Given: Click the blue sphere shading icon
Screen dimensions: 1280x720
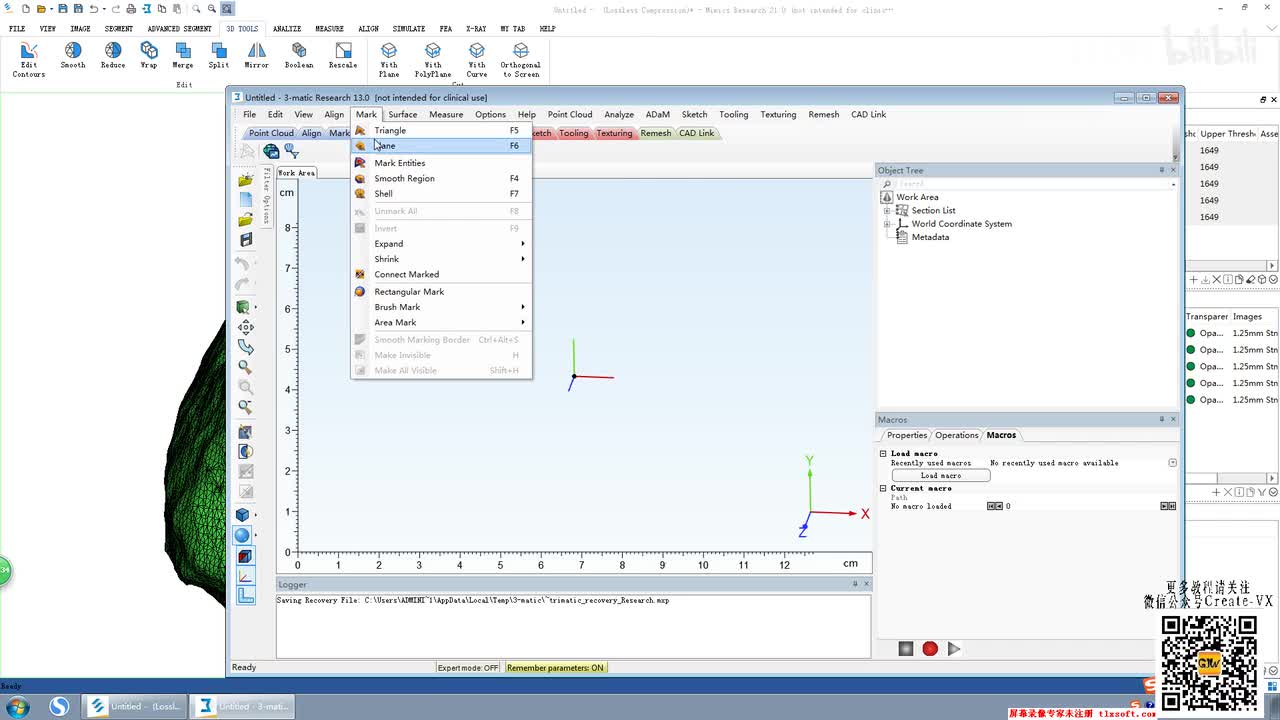Looking at the screenshot, I should click(x=243, y=535).
